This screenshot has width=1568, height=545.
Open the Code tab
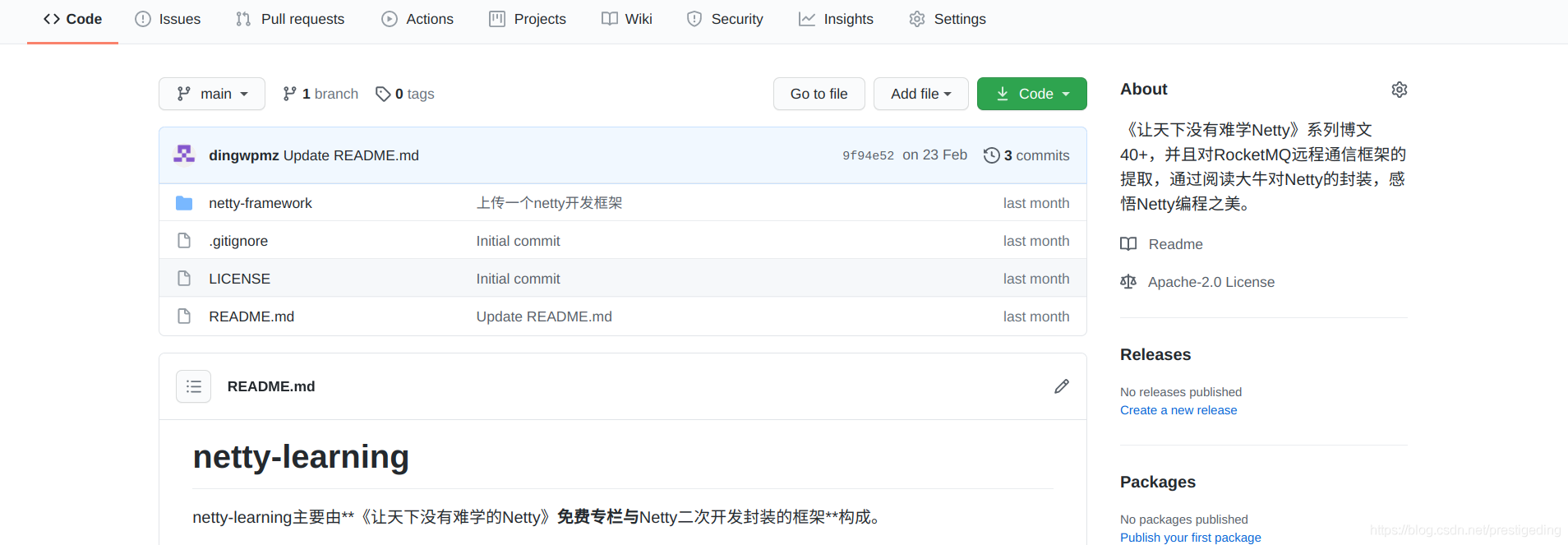tap(72, 19)
